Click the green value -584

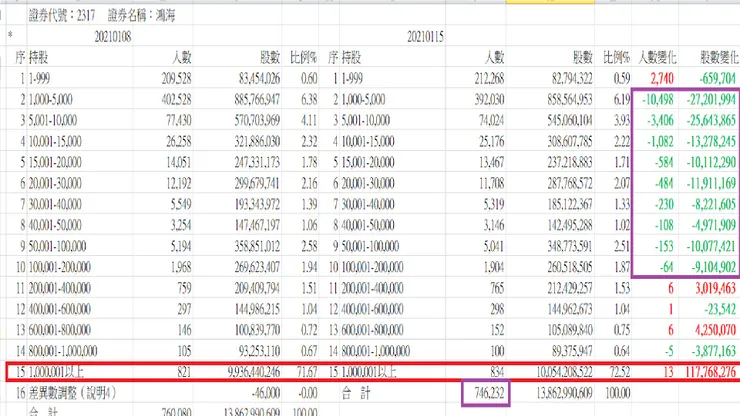pos(664,162)
